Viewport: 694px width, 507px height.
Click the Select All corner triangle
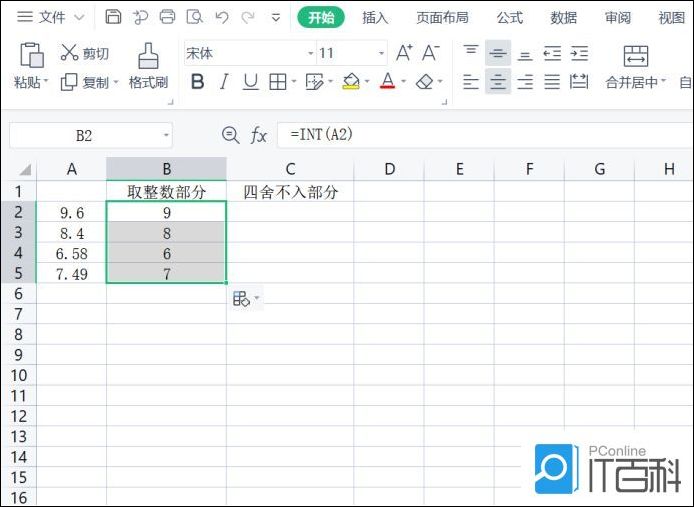coord(25,170)
